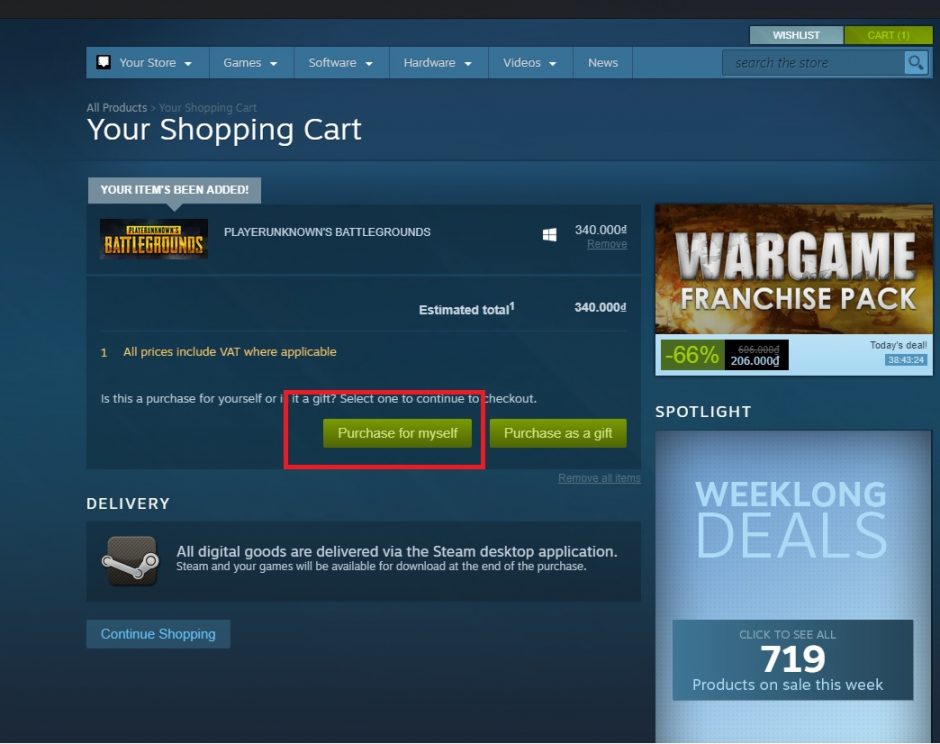Expand the Software dropdown menu
Screen dimensions: 940x744
[x=341, y=62]
